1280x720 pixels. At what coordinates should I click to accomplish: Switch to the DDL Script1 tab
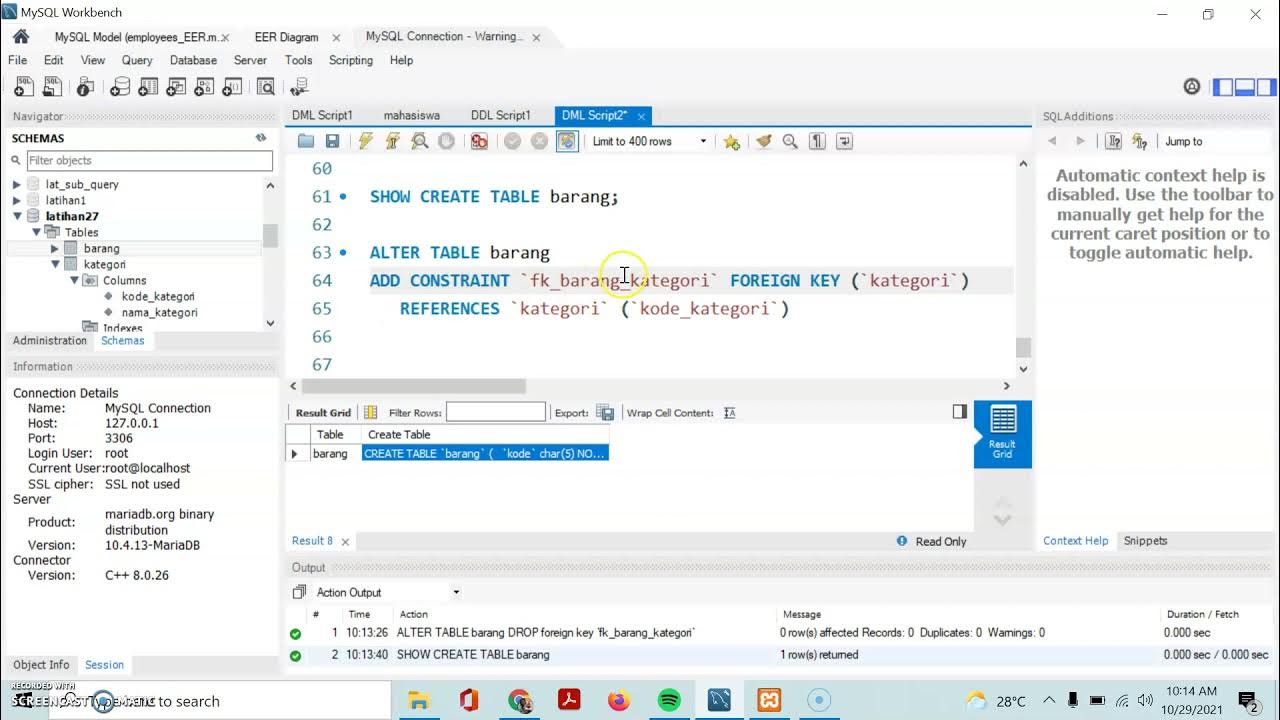click(501, 115)
